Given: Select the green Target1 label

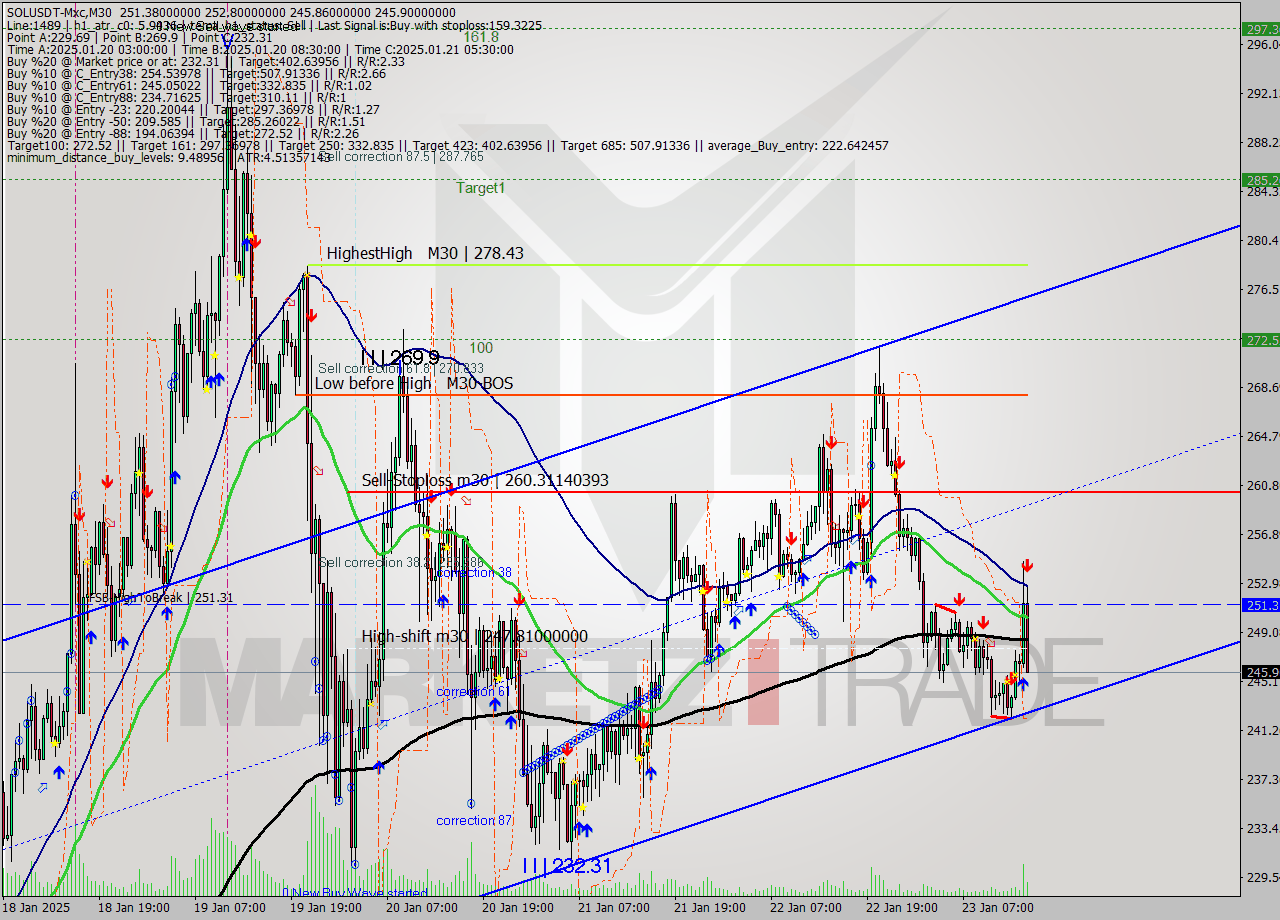Looking at the screenshot, I should (x=481, y=188).
